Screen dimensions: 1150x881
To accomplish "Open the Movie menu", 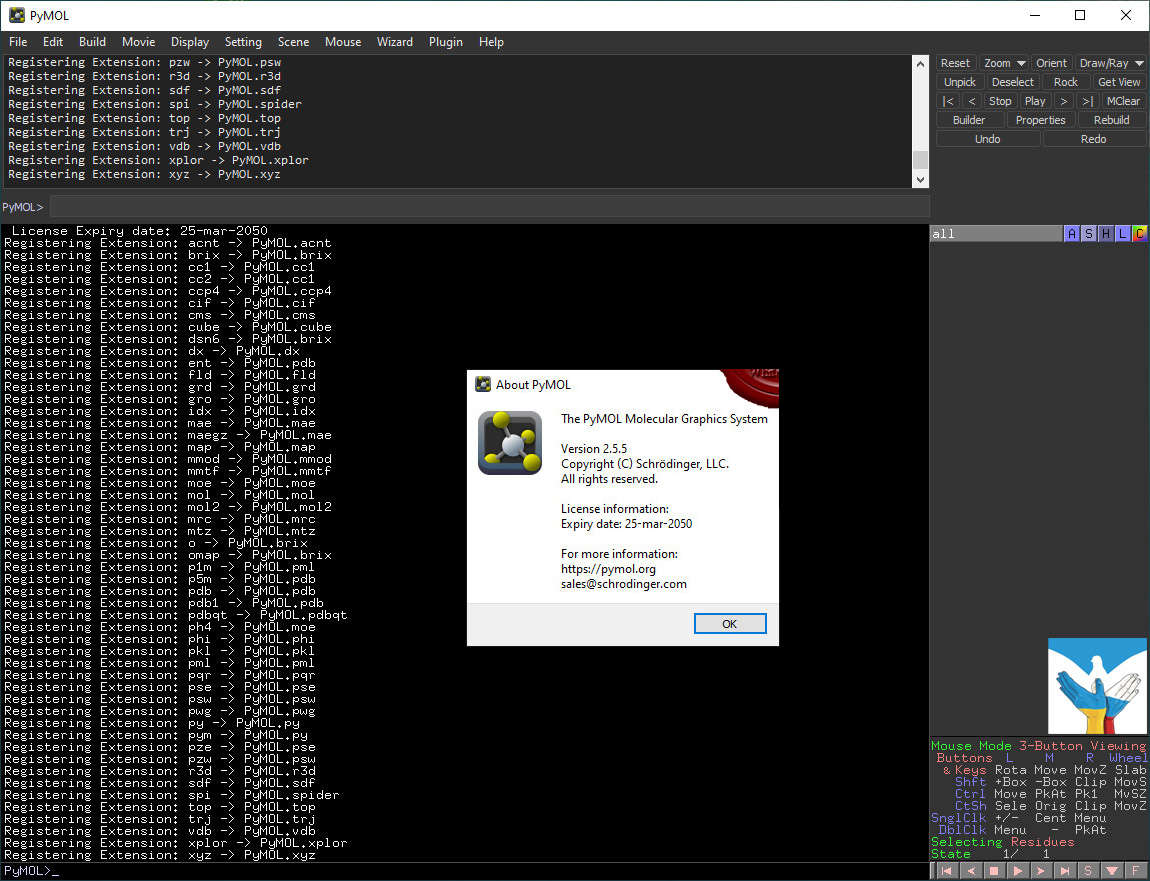I will tap(139, 42).
